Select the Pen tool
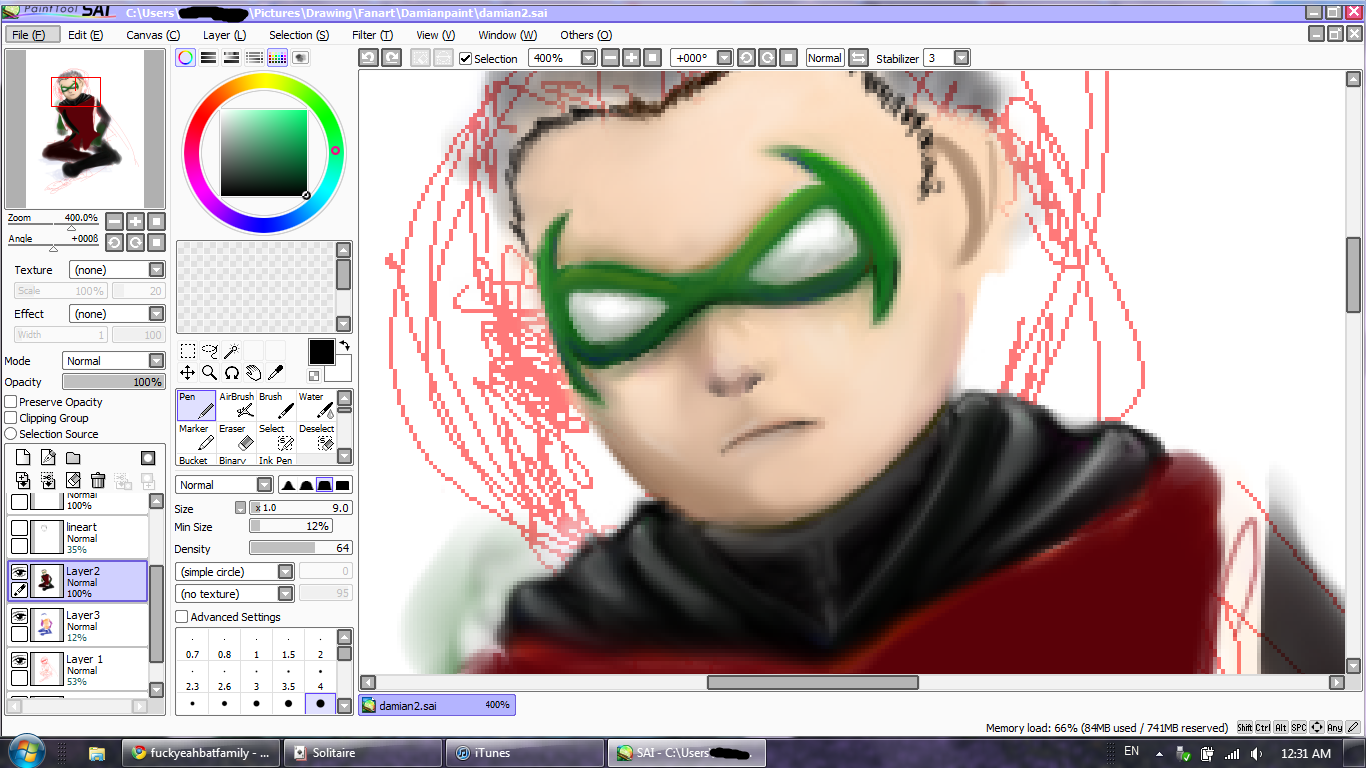This screenshot has width=1366, height=768. [x=196, y=405]
